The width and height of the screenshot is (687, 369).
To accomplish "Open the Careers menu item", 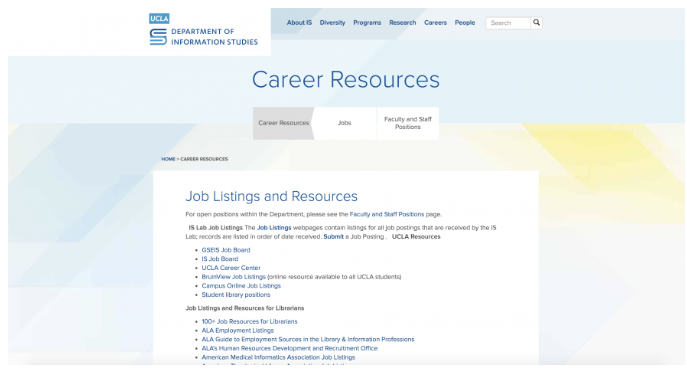I will point(436,22).
